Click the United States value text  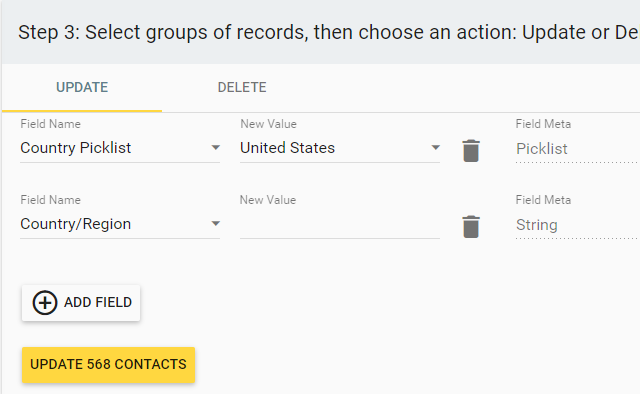[287, 148]
